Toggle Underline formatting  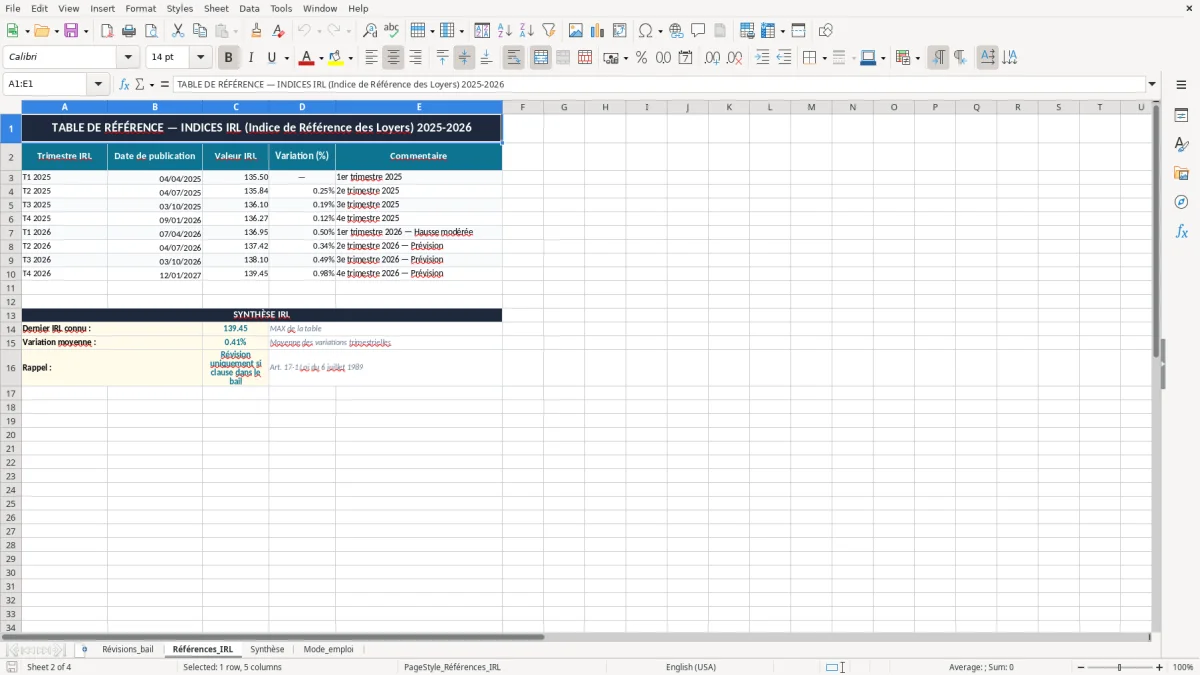tap(272, 58)
